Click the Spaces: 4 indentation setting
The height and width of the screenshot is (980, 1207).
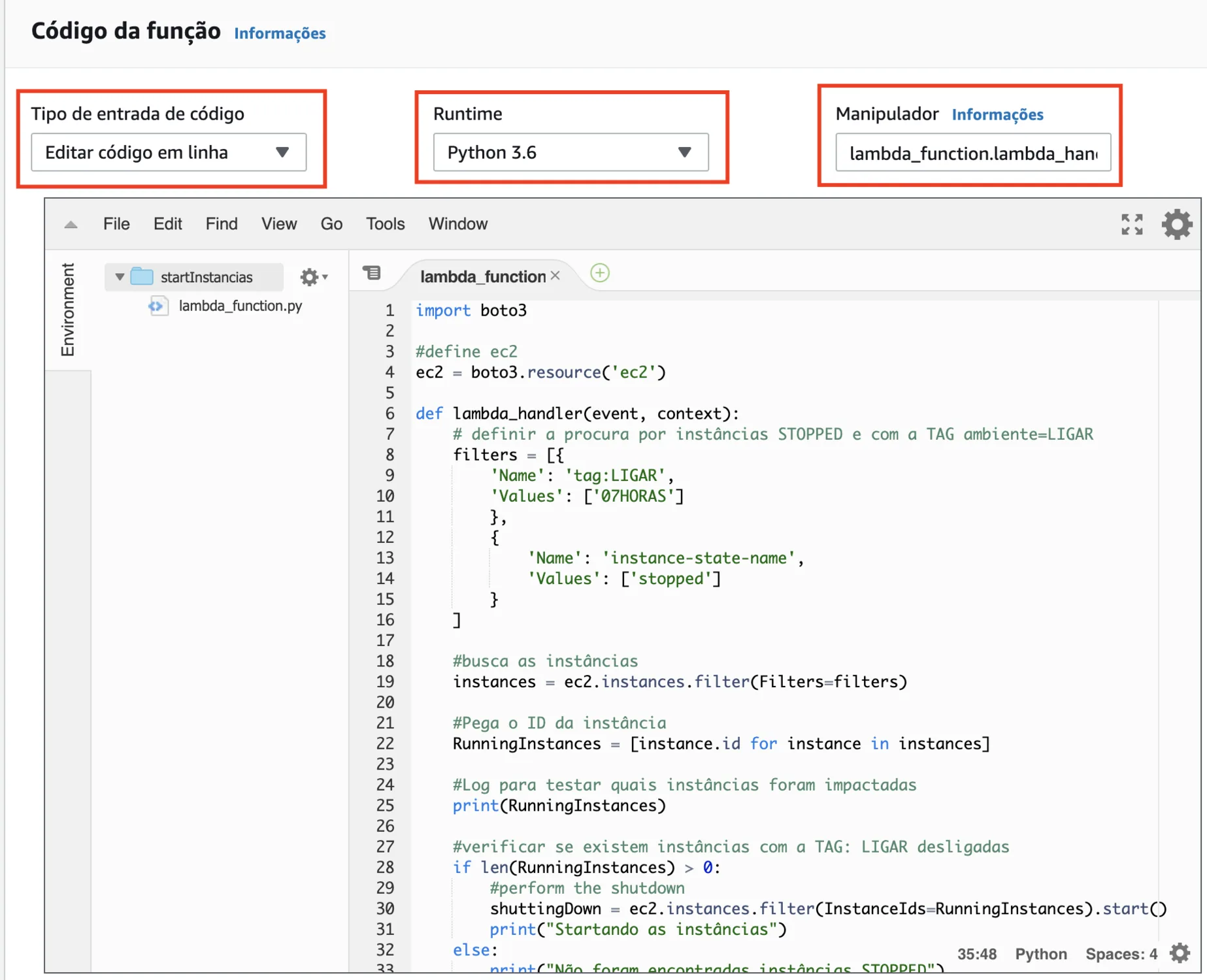tap(1121, 954)
